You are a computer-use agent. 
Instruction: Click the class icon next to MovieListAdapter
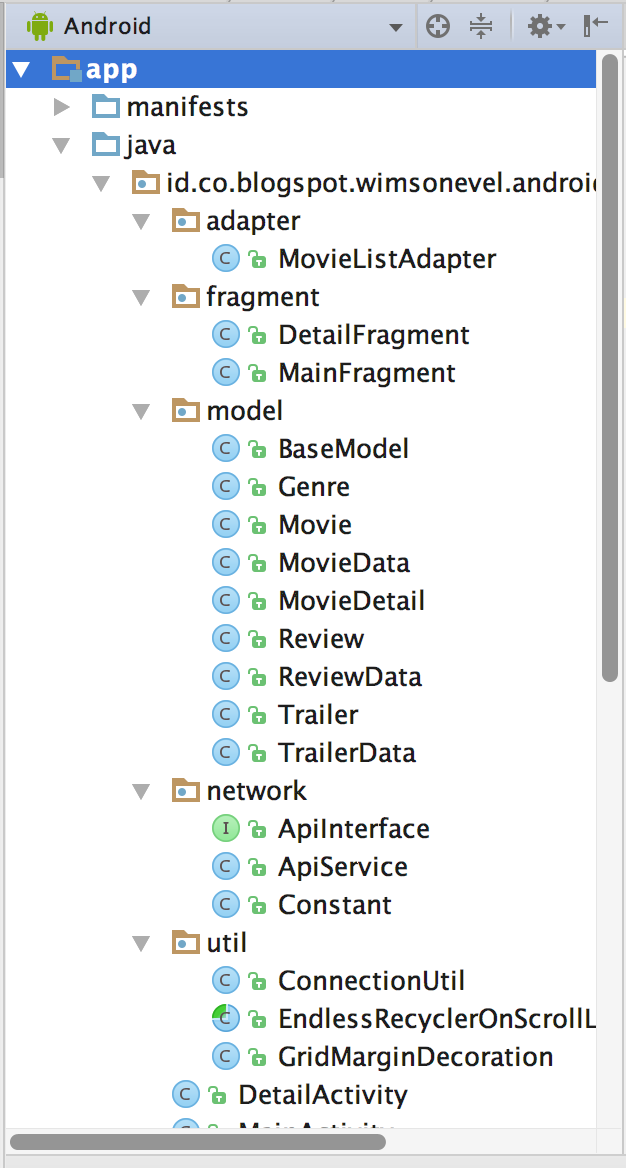pyautogui.click(x=224, y=258)
